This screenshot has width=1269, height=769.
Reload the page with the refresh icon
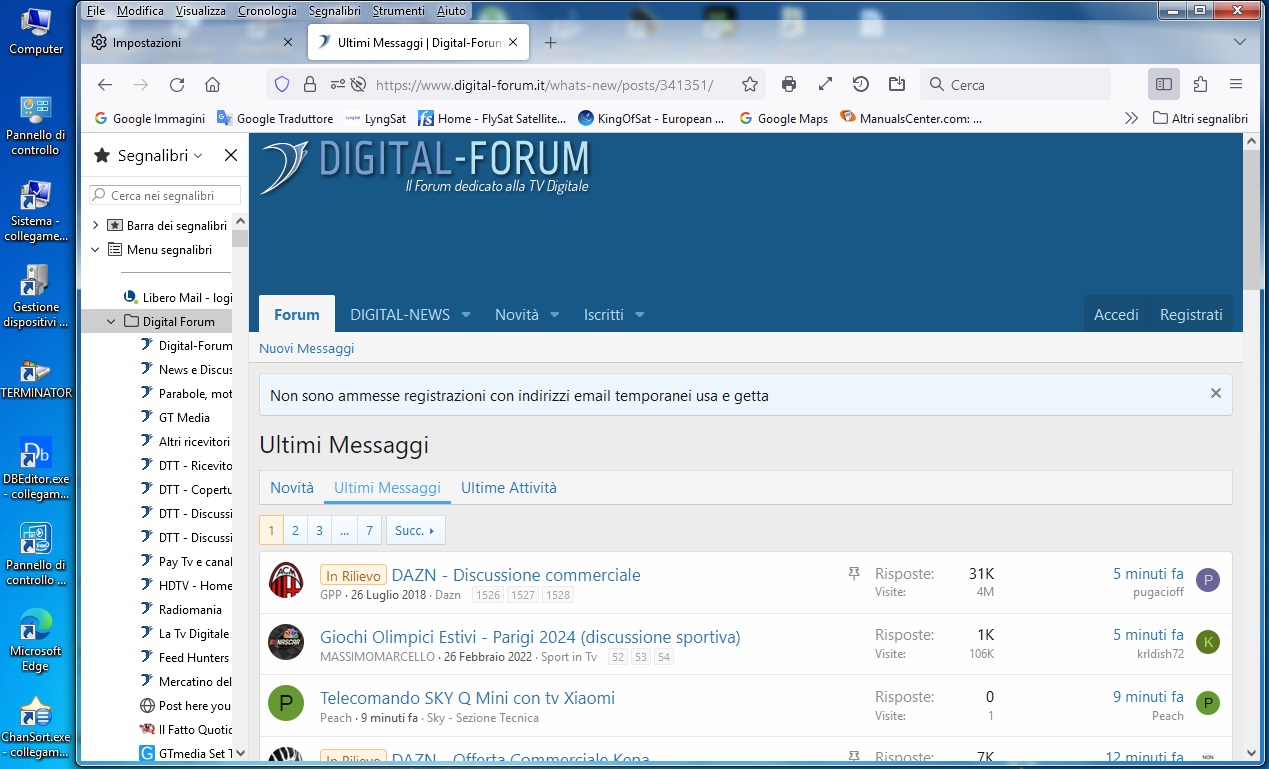[x=177, y=85]
